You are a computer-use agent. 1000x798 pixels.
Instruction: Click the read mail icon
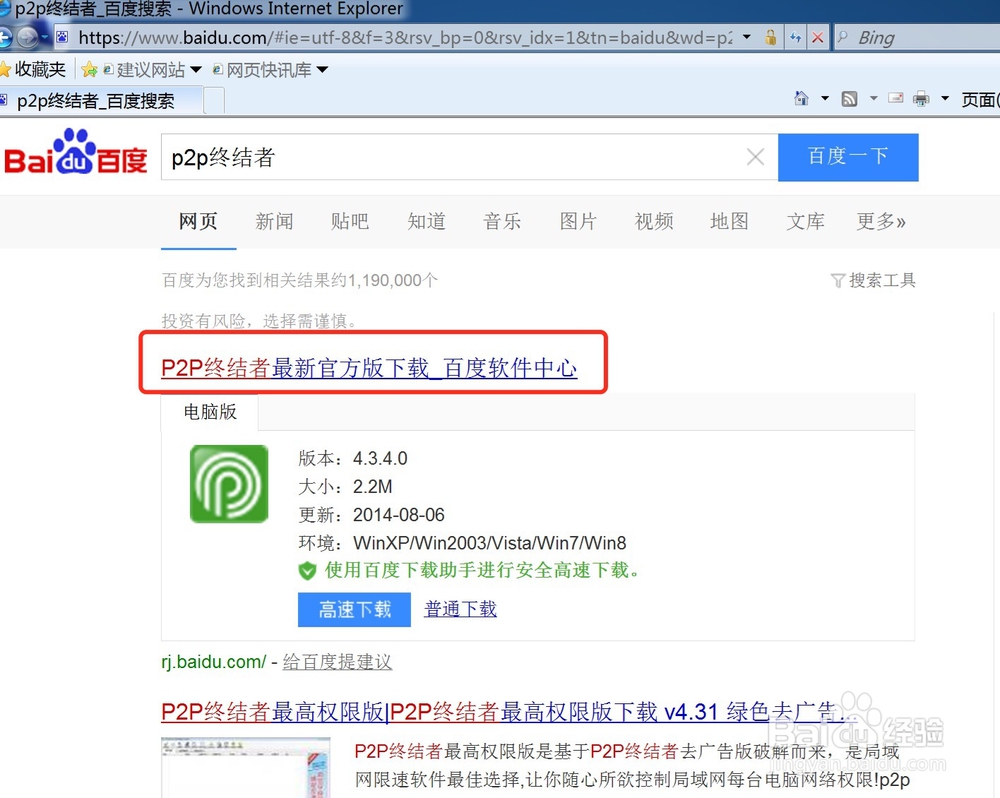(x=896, y=98)
